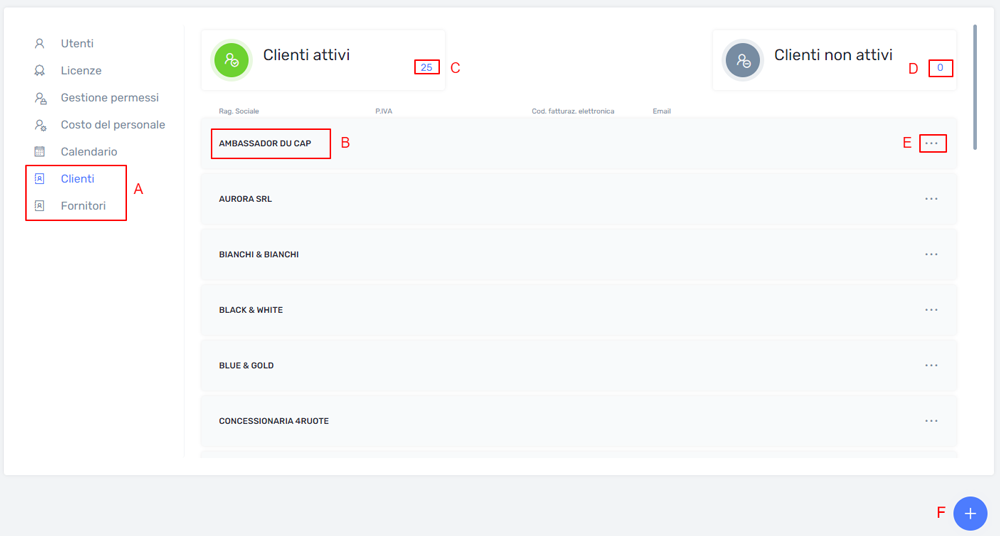This screenshot has width=1000, height=536.
Task: Open options menu for BIANCHI & BIANCHI
Action: click(x=931, y=255)
